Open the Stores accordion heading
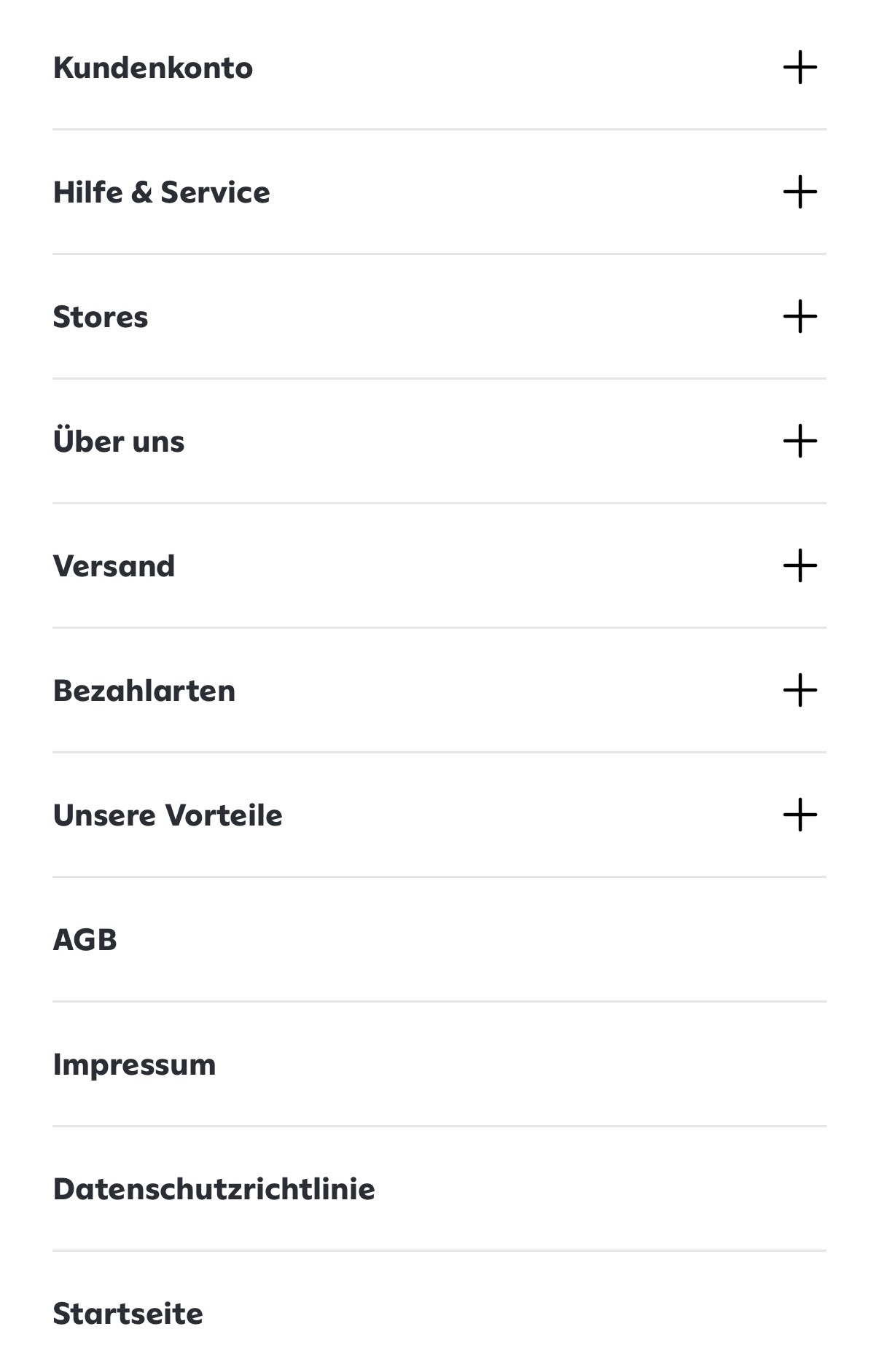This screenshot has width=879, height=1372. click(101, 317)
